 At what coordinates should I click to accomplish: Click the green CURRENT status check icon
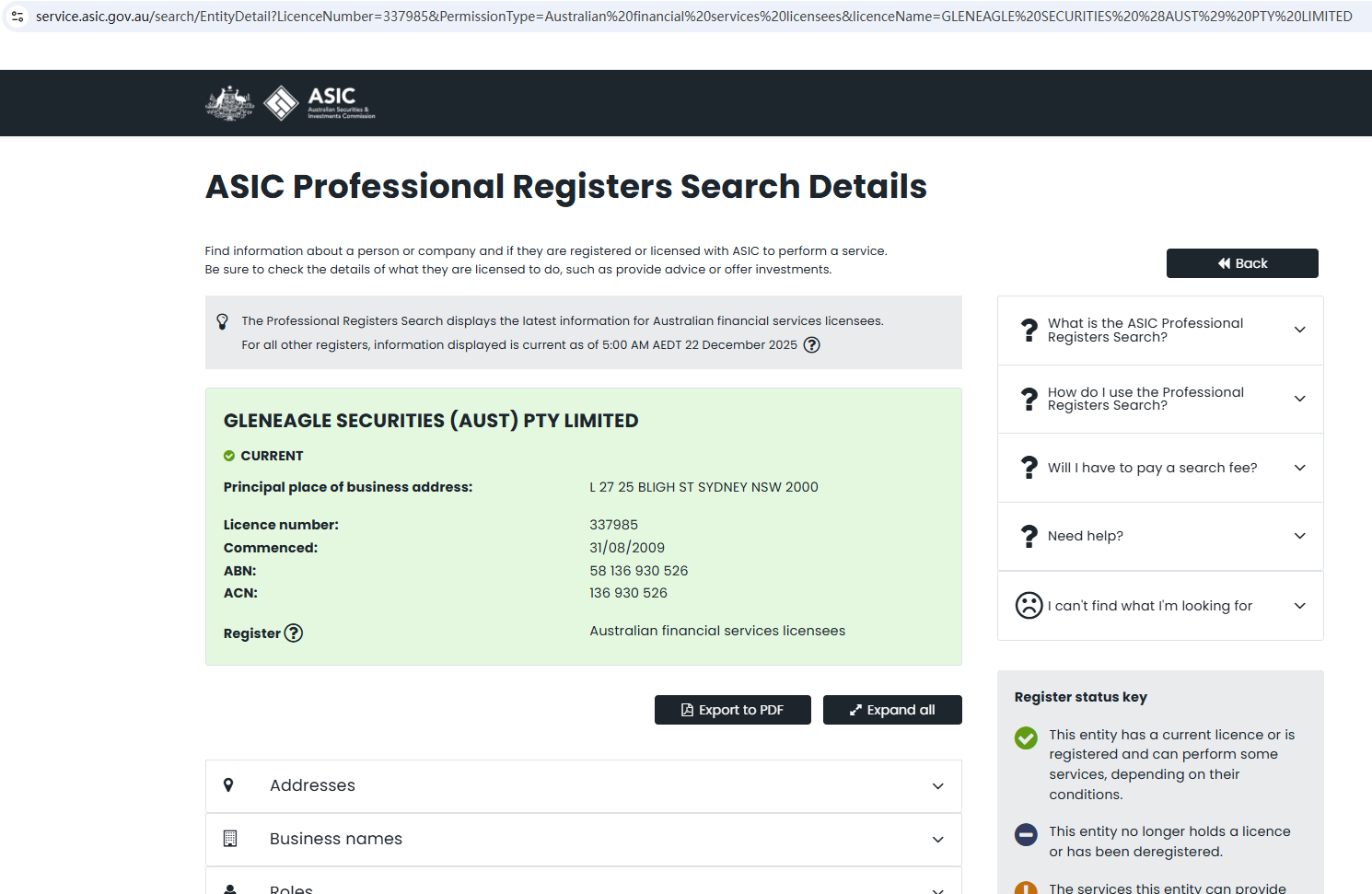click(229, 456)
